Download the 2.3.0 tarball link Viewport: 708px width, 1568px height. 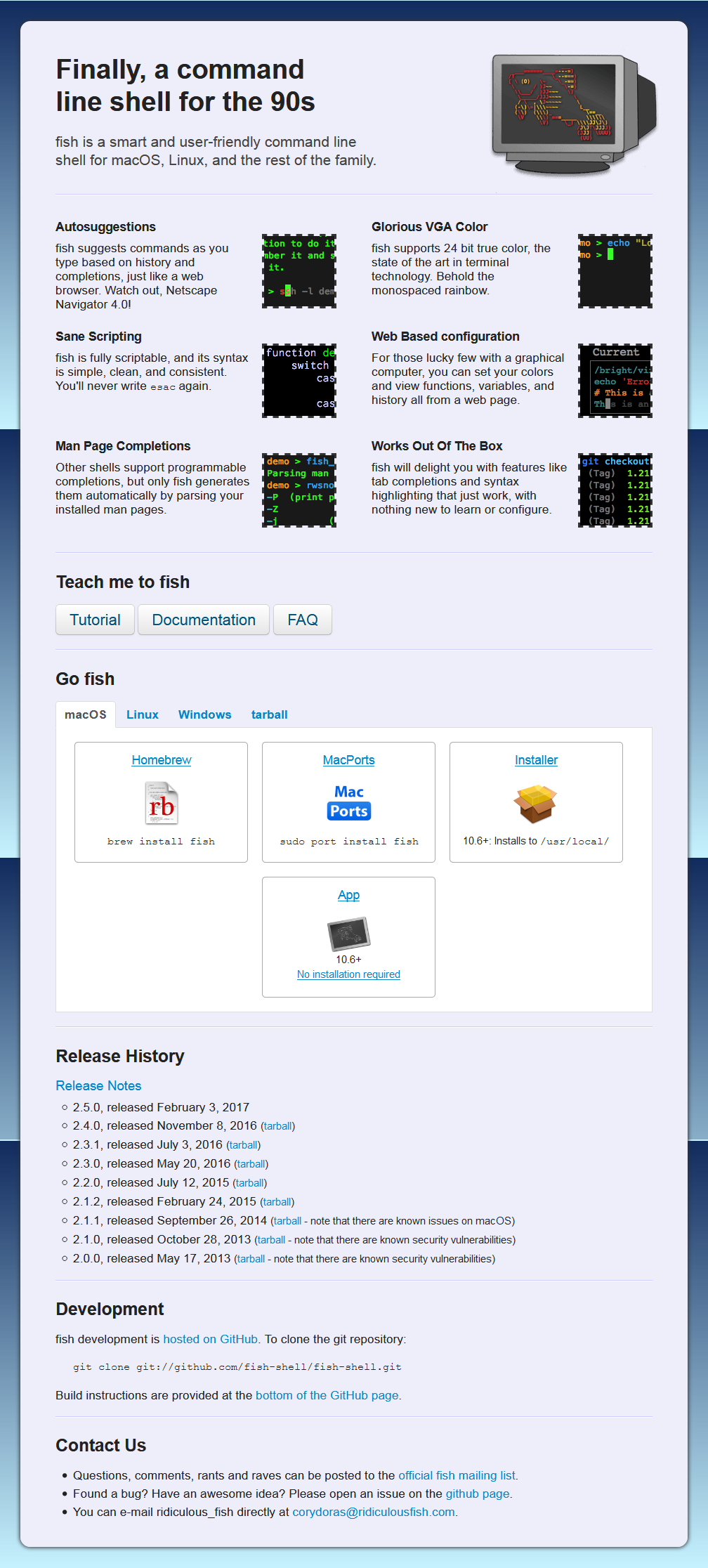coord(251,1164)
